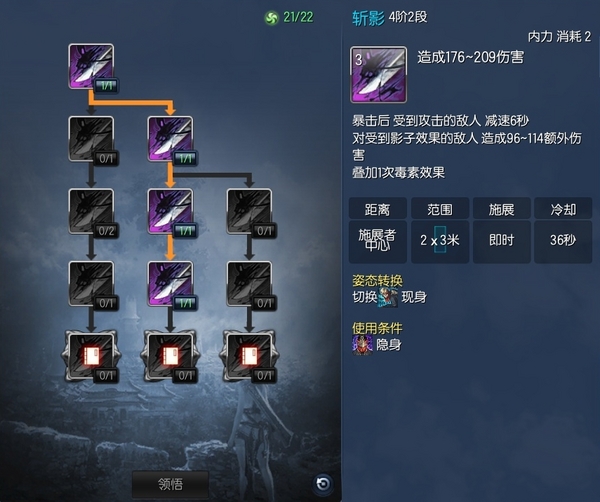The image size is (600, 502).
Task: Click the right column third-tier 0/1 node
Action: 249,212
